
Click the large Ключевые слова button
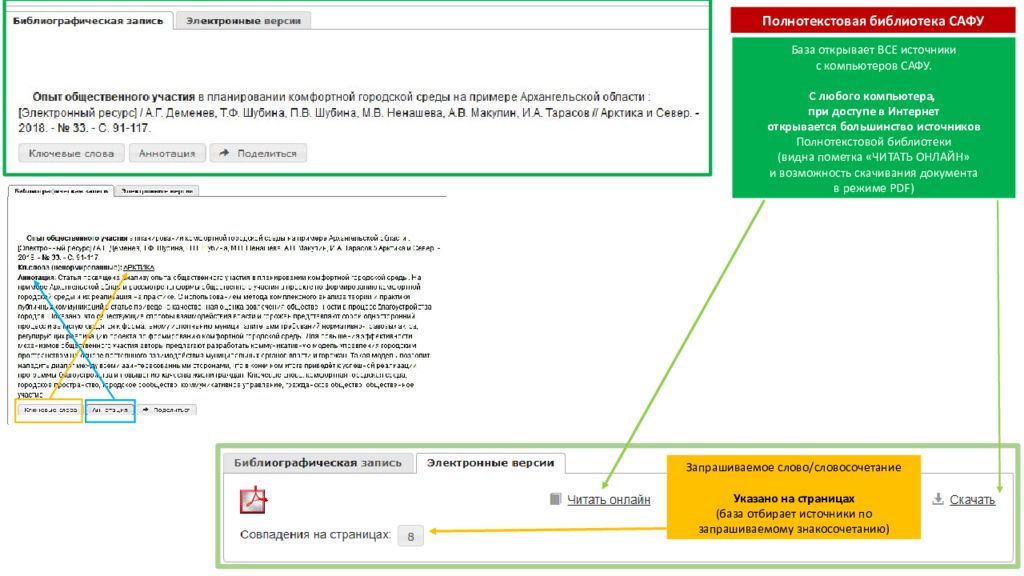click(x=71, y=153)
